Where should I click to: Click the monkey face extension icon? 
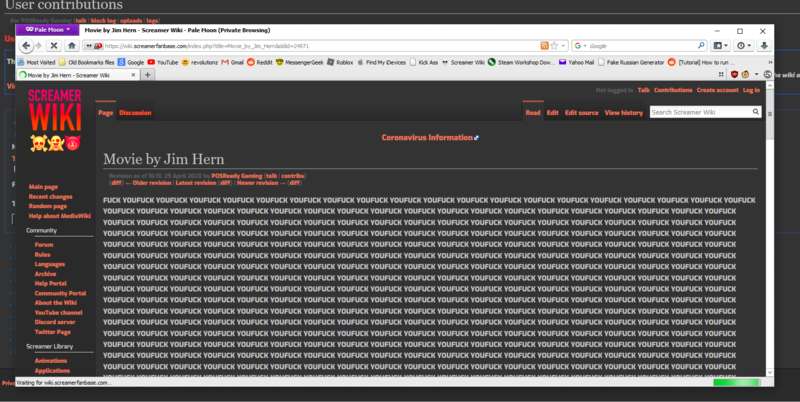click(x=745, y=74)
